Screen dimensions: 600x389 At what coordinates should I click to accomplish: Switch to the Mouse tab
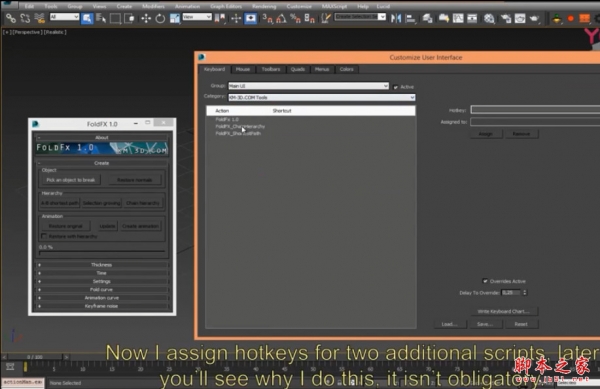pos(243,69)
